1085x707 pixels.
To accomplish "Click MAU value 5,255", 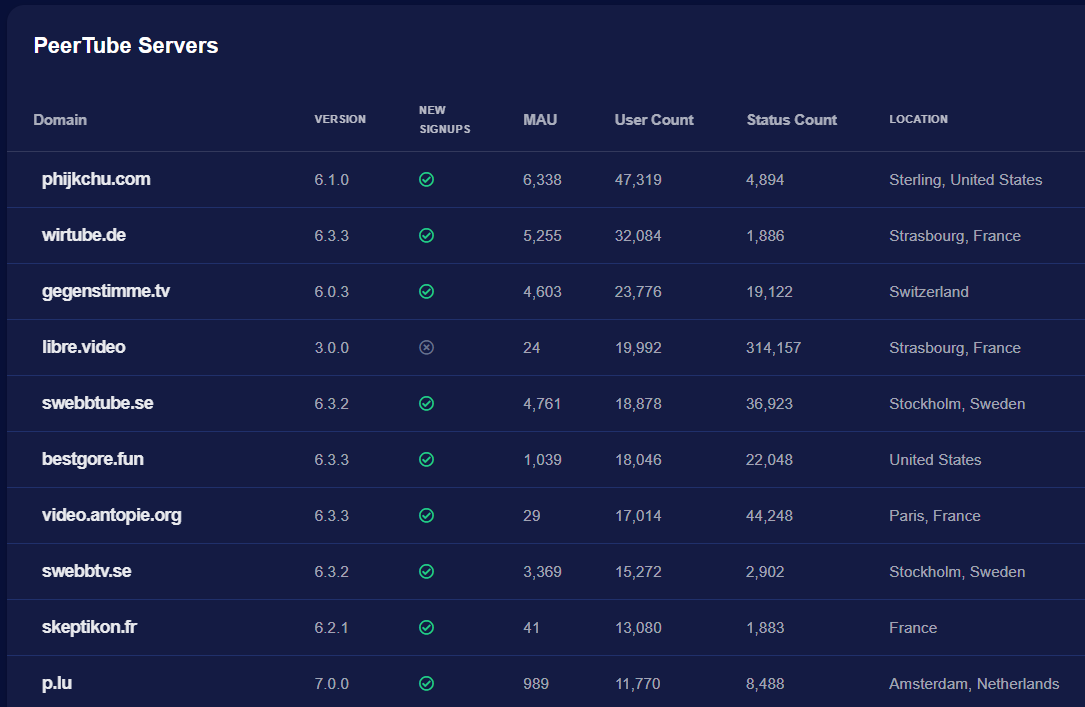I will [542, 236].
